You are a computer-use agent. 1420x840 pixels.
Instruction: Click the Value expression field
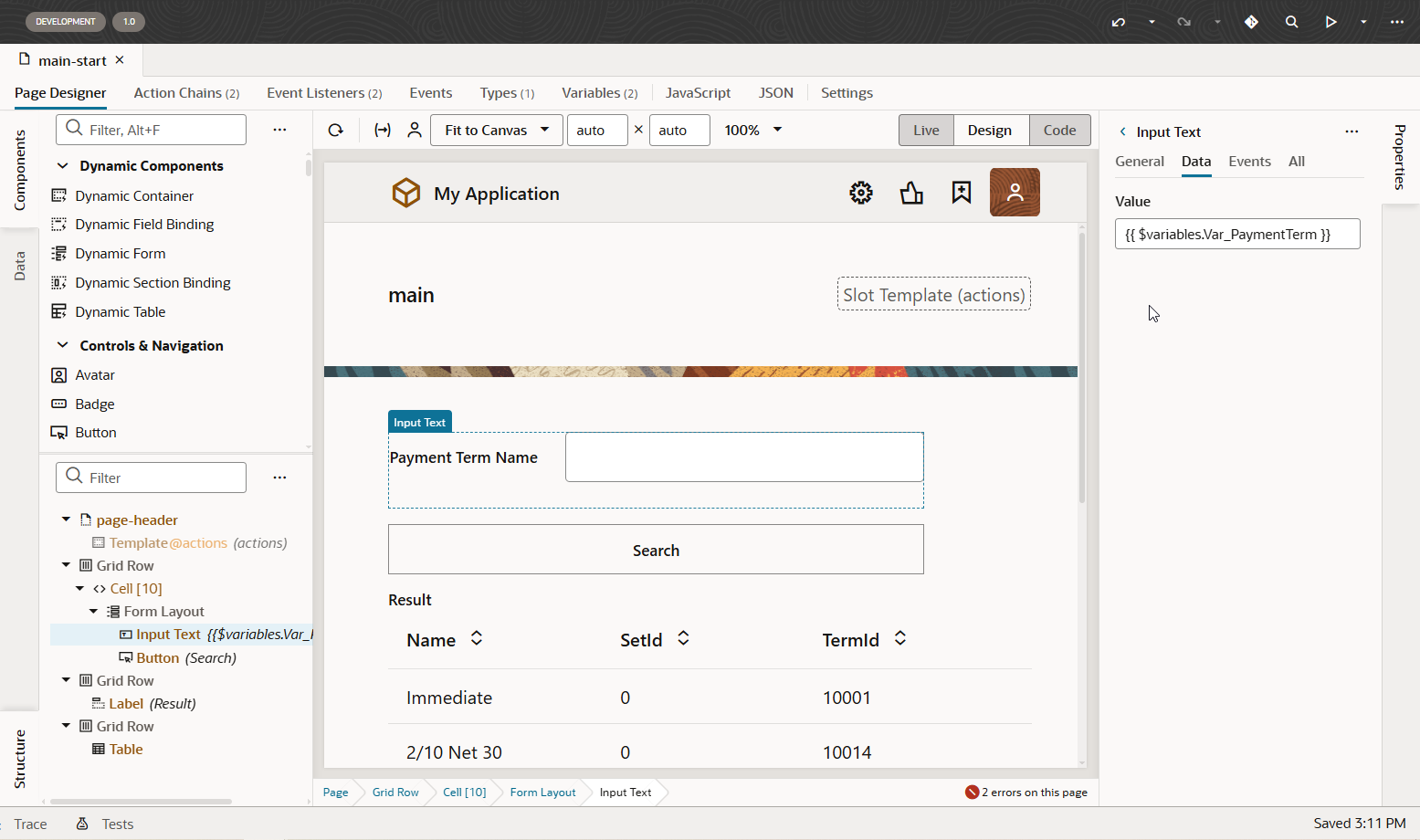tap(1237, 234)
